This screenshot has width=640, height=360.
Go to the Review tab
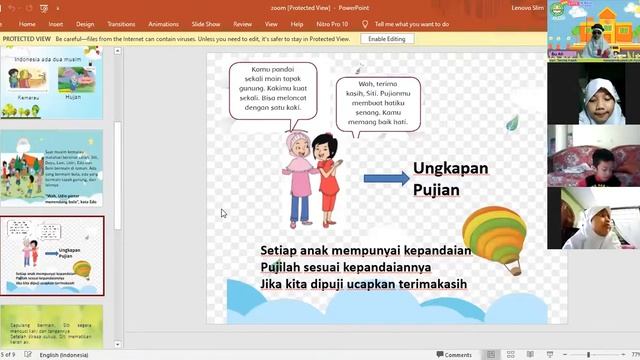coord(242,24)
